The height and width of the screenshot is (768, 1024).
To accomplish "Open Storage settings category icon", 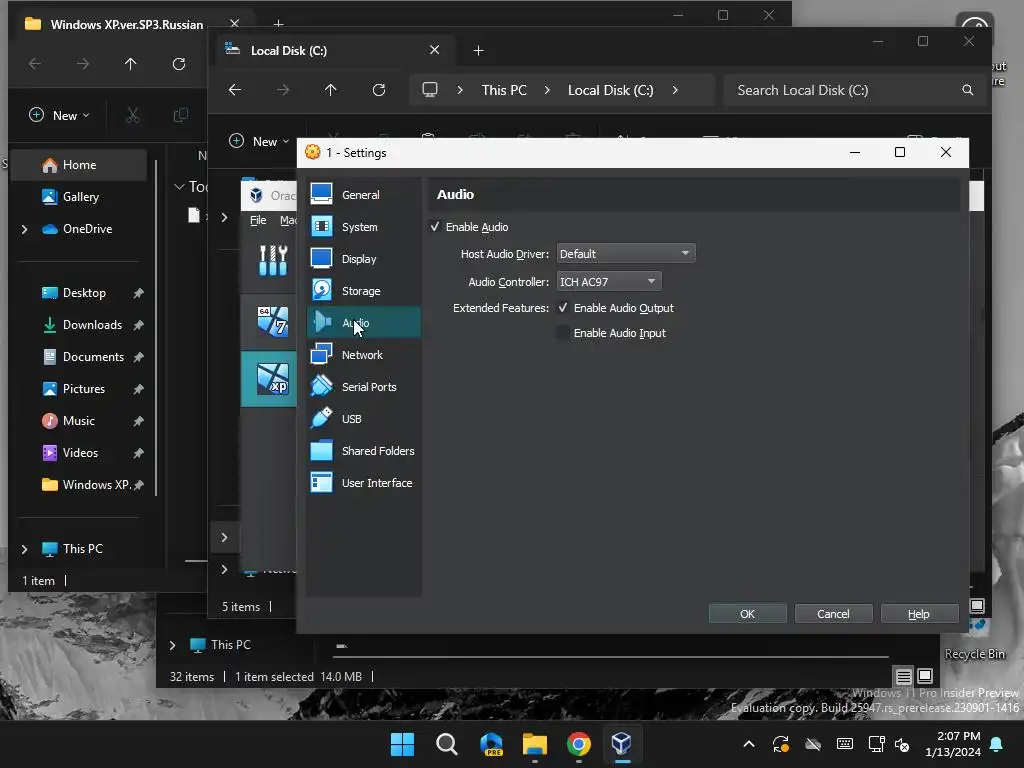I will point(321,291).
